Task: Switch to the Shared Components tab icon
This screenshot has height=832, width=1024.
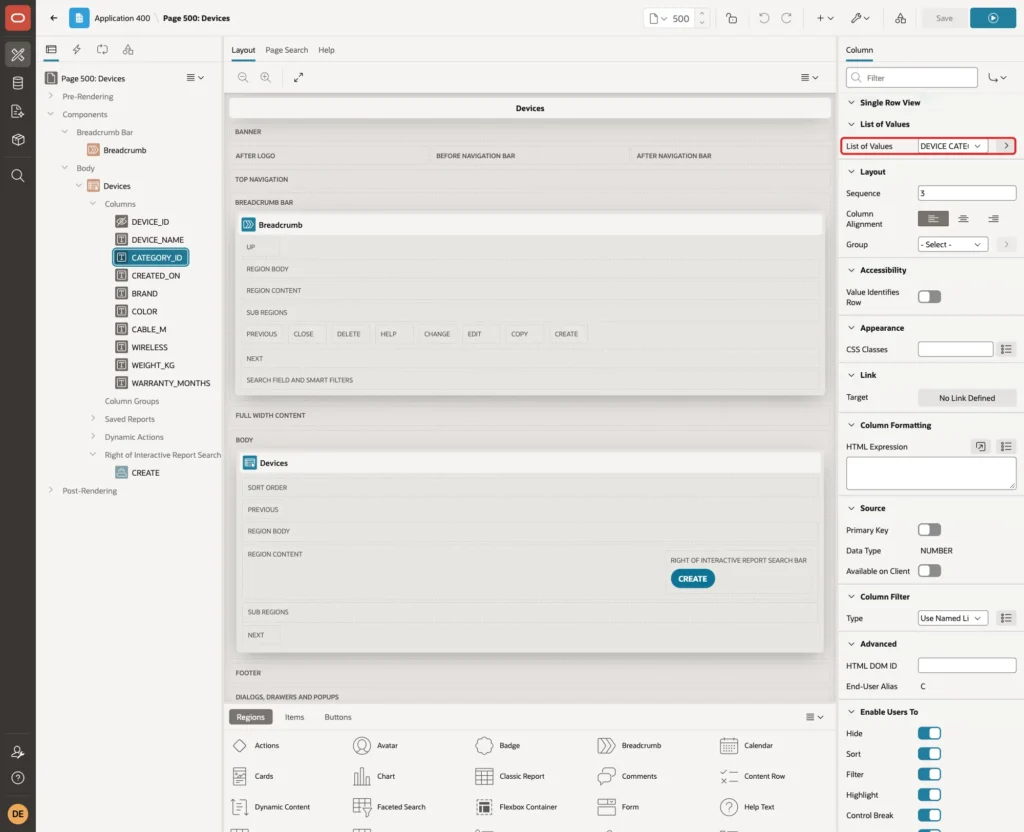Action: click(x=128, y=50)
